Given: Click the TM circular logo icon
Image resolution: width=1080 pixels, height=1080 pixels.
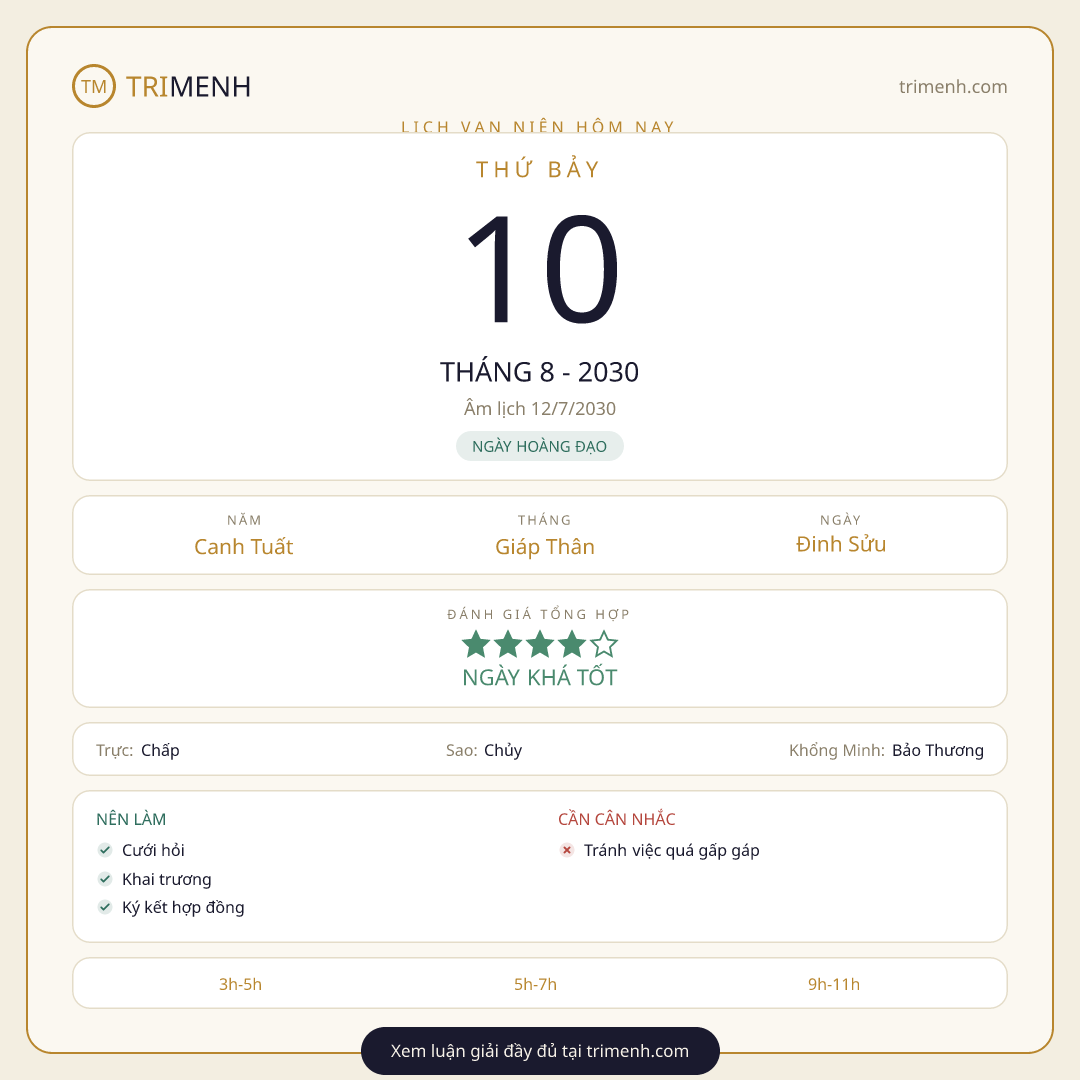Looking at the screenshot, I should pos(94,86).
